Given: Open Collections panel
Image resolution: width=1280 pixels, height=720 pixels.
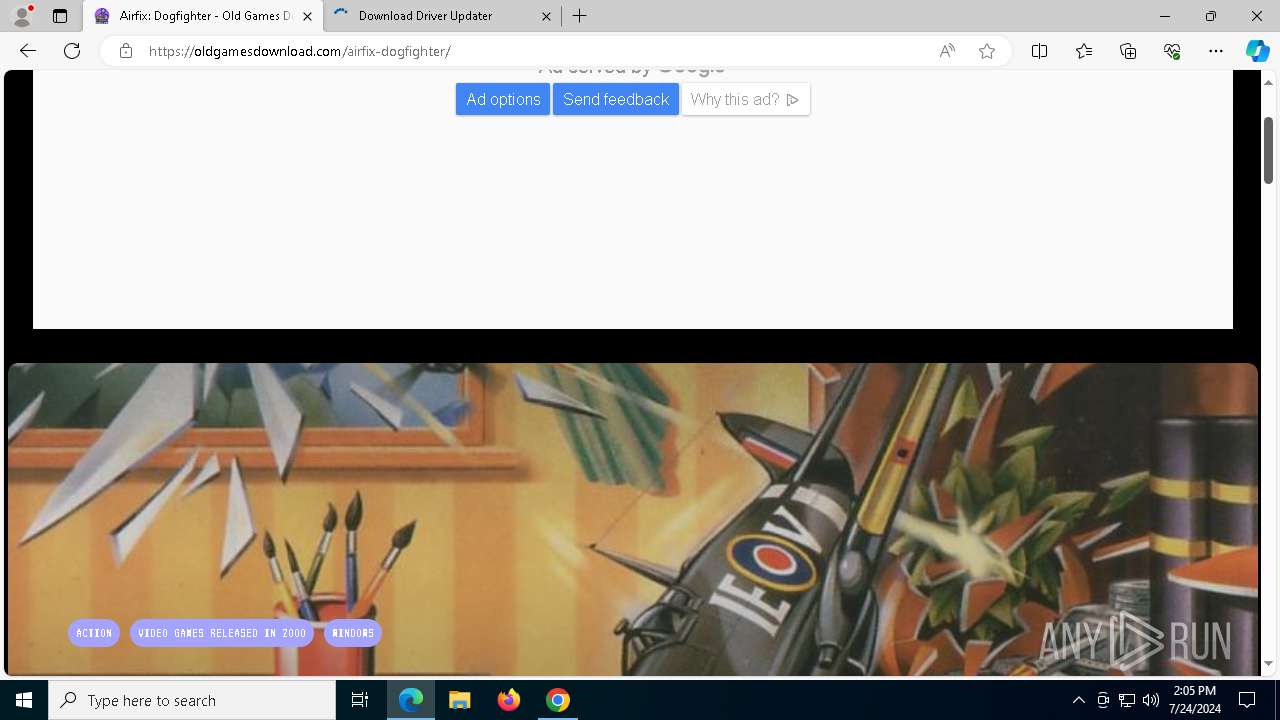Looking at the screenshot, I should coord(1128,51).
